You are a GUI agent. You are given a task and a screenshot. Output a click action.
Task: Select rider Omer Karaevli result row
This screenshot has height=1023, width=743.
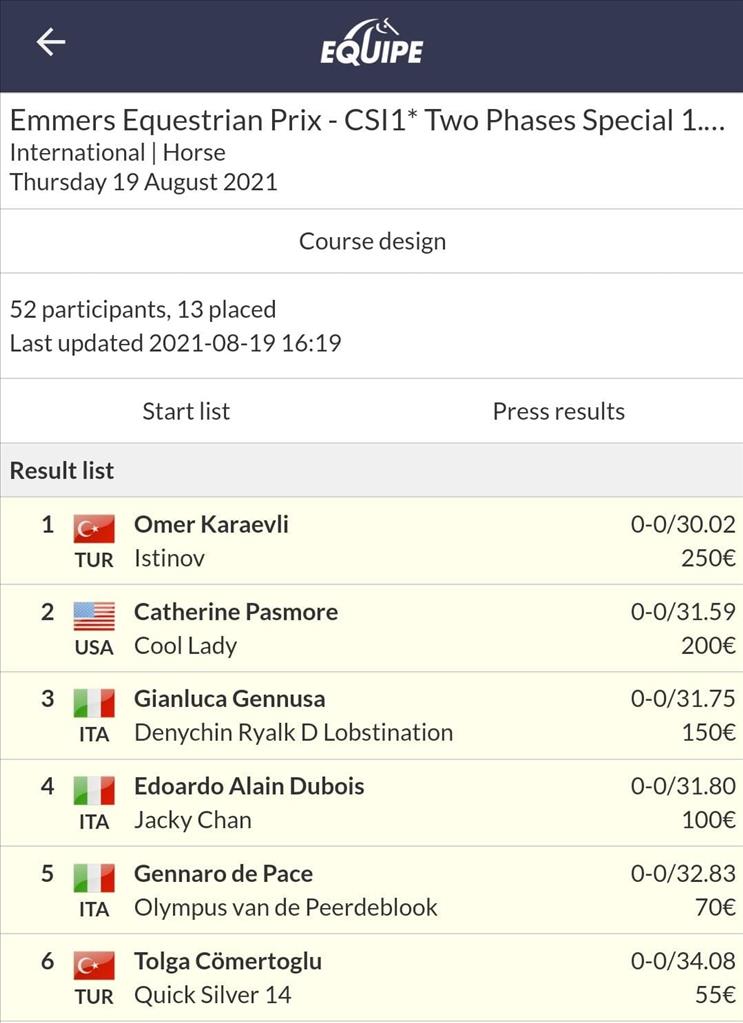[x=372, y=541]
